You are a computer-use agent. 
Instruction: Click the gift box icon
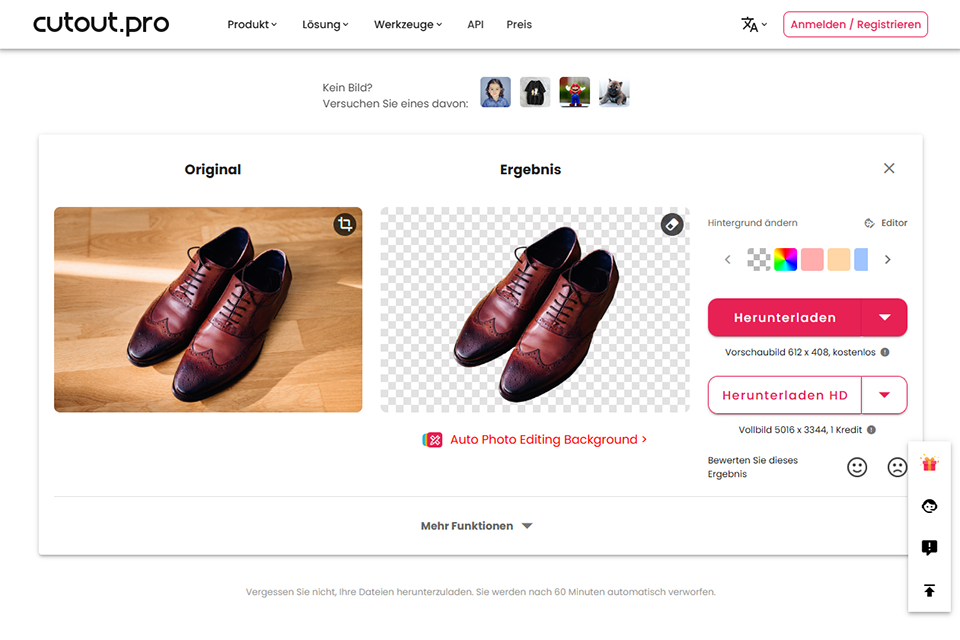[x=929, y=464]
